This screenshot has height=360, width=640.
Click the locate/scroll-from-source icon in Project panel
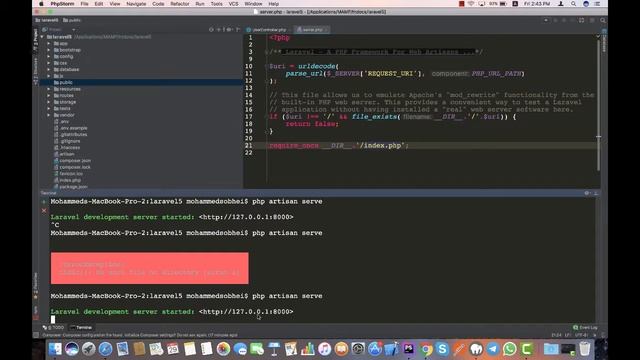pos(211,29)
